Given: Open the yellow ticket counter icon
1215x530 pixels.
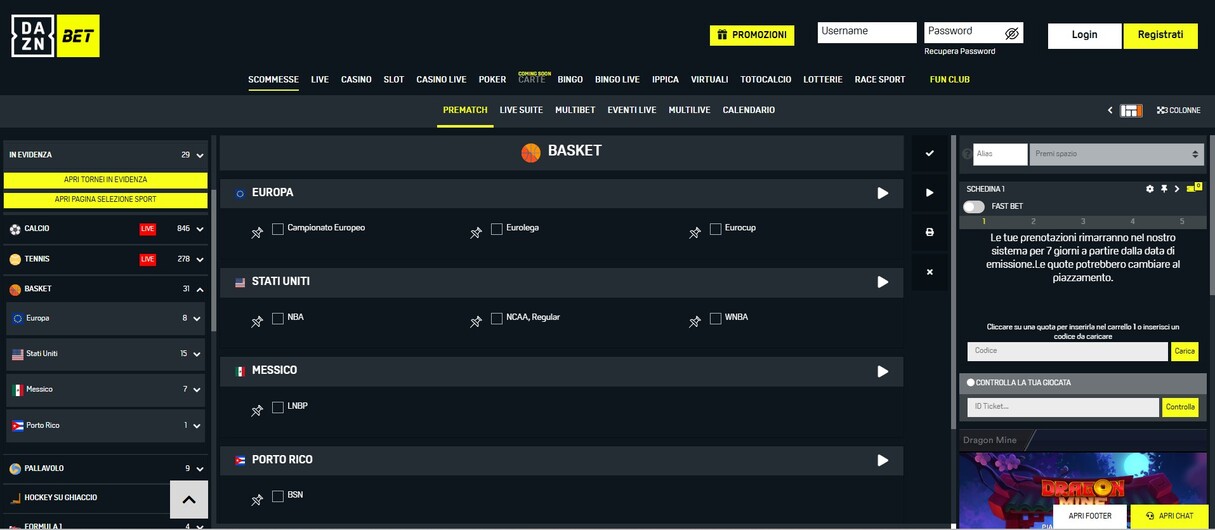Looking at the screenshot, I should [1193, 188].
